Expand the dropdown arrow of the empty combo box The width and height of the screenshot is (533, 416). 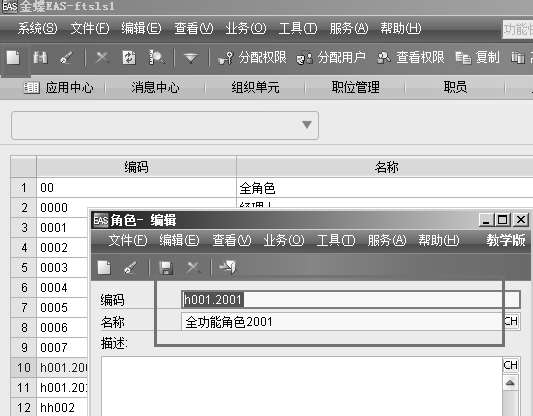(x=307, y=125)
